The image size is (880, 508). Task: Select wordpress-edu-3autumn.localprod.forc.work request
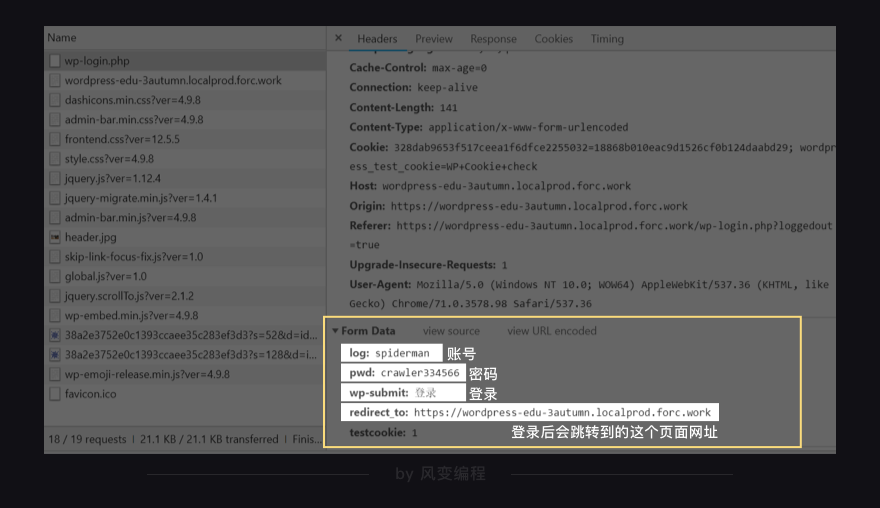(185, 80)
